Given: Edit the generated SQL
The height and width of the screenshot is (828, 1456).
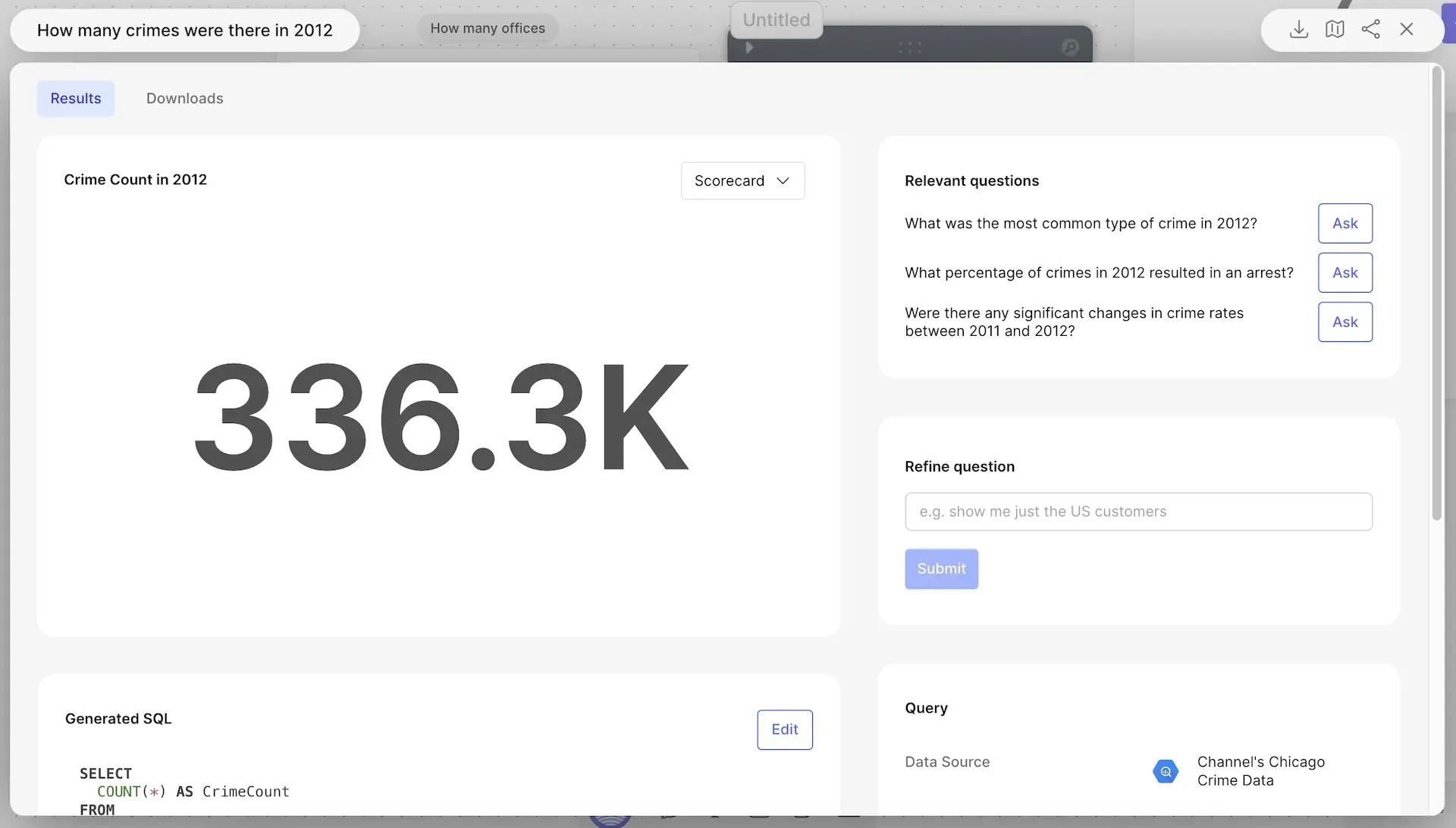Looking at the screenshot, I should pyautogui.click(x=784, y=729).
